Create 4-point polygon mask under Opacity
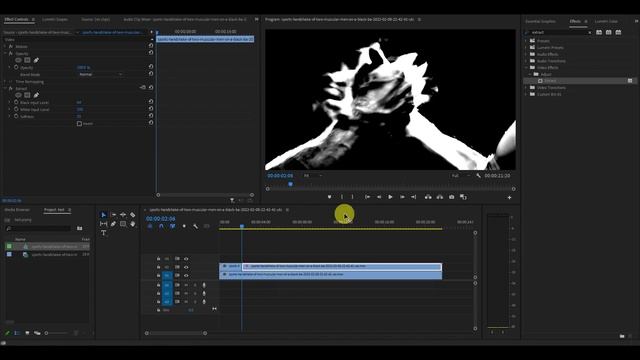Viewport: 640px width, 360px height. click(x=27, y=60)
